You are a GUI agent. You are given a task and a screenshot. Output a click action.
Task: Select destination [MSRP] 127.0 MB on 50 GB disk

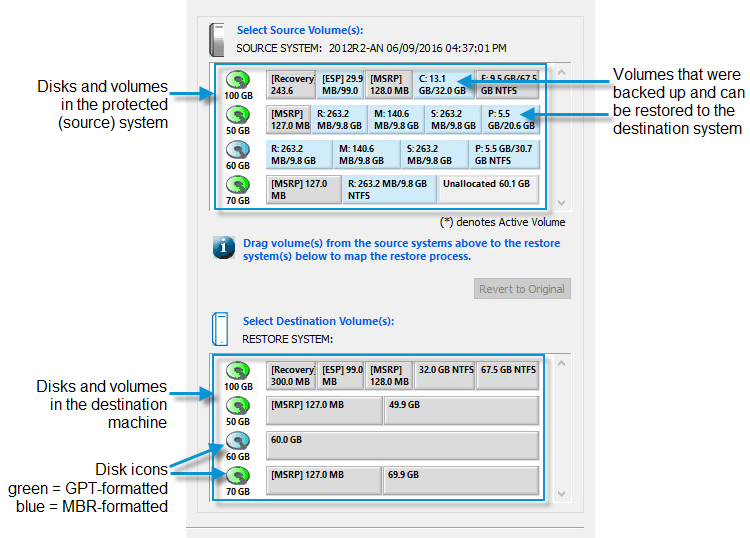pos(324,410)
